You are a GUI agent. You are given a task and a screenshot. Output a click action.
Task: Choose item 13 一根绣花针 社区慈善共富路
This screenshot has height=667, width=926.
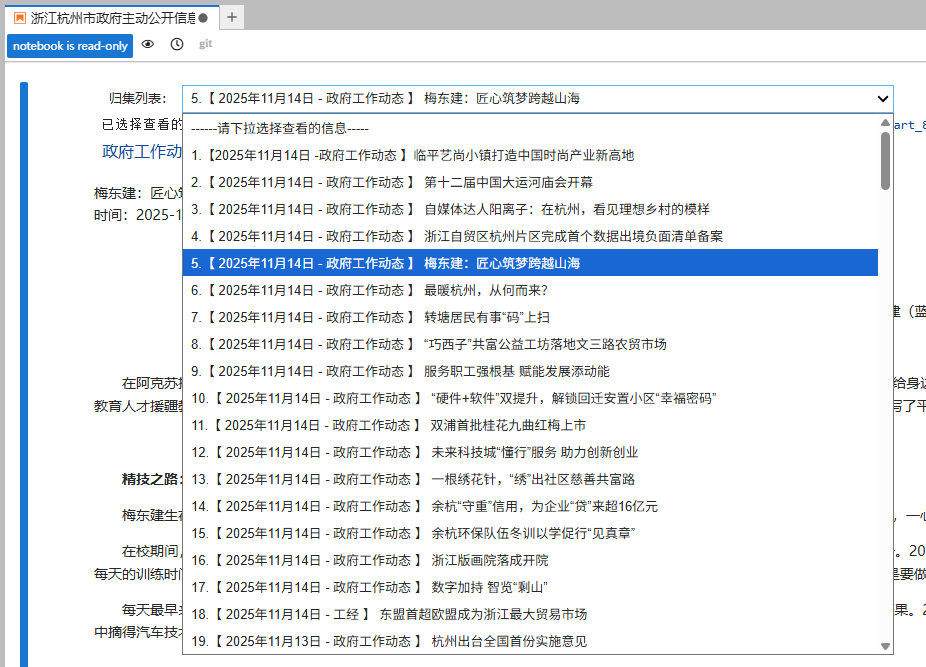pos(530,479)
